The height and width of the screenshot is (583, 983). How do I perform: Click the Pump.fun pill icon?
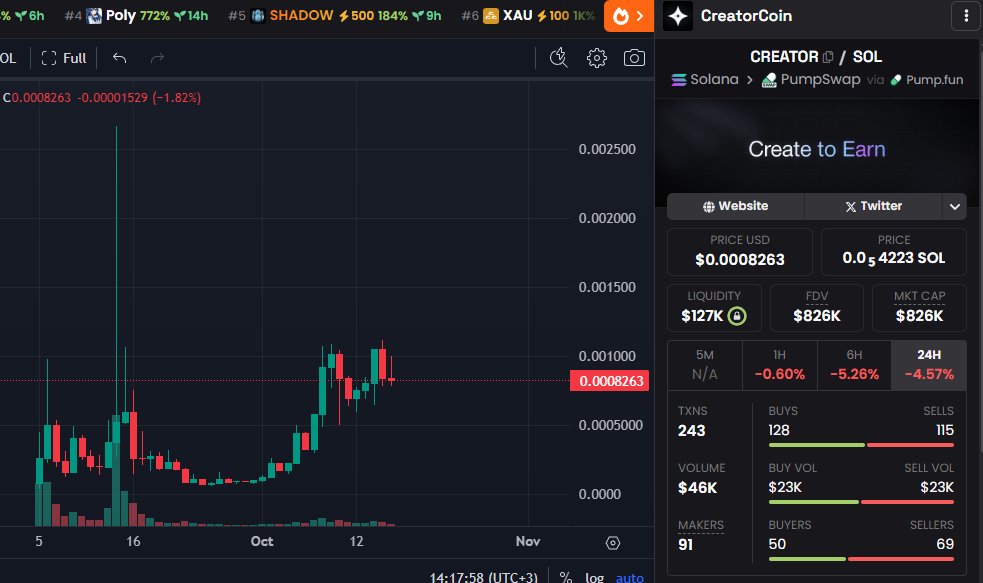tap(896, 80)
